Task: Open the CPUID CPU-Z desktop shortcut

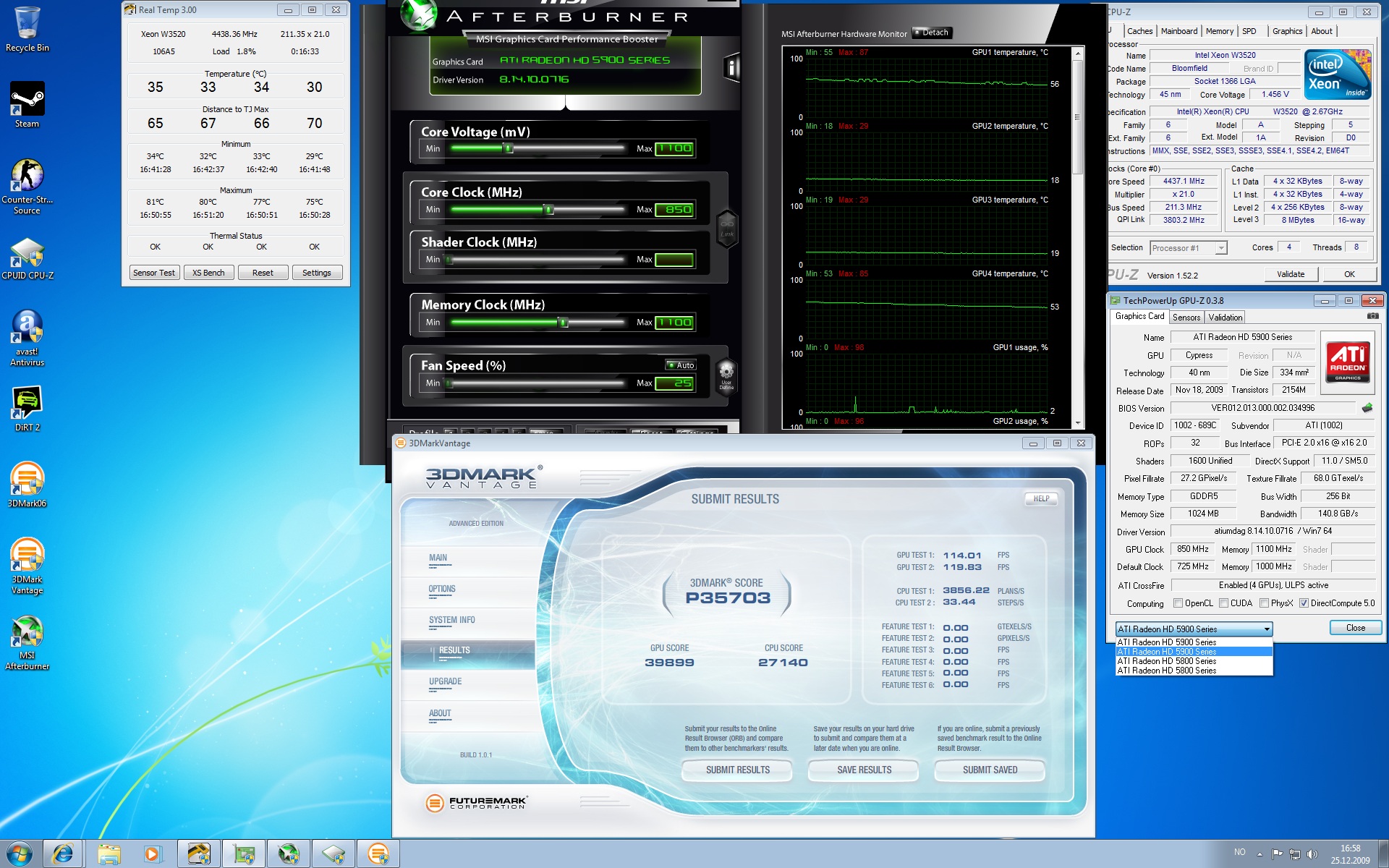Action: tap(27, 258)
